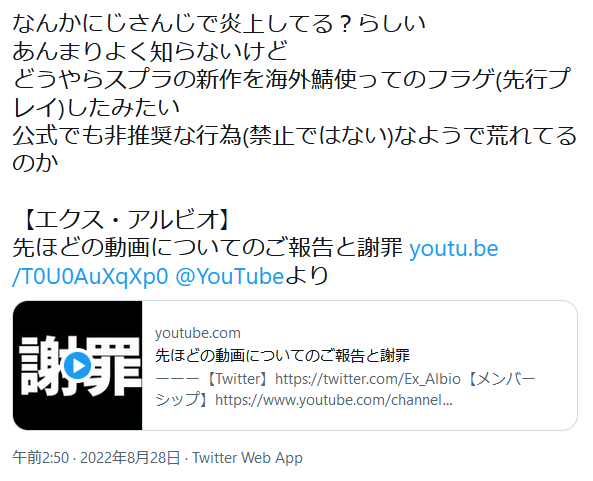Click the text レイ)したみたい
The width and height of the screenshot is (593, 481).
(96, 108)
